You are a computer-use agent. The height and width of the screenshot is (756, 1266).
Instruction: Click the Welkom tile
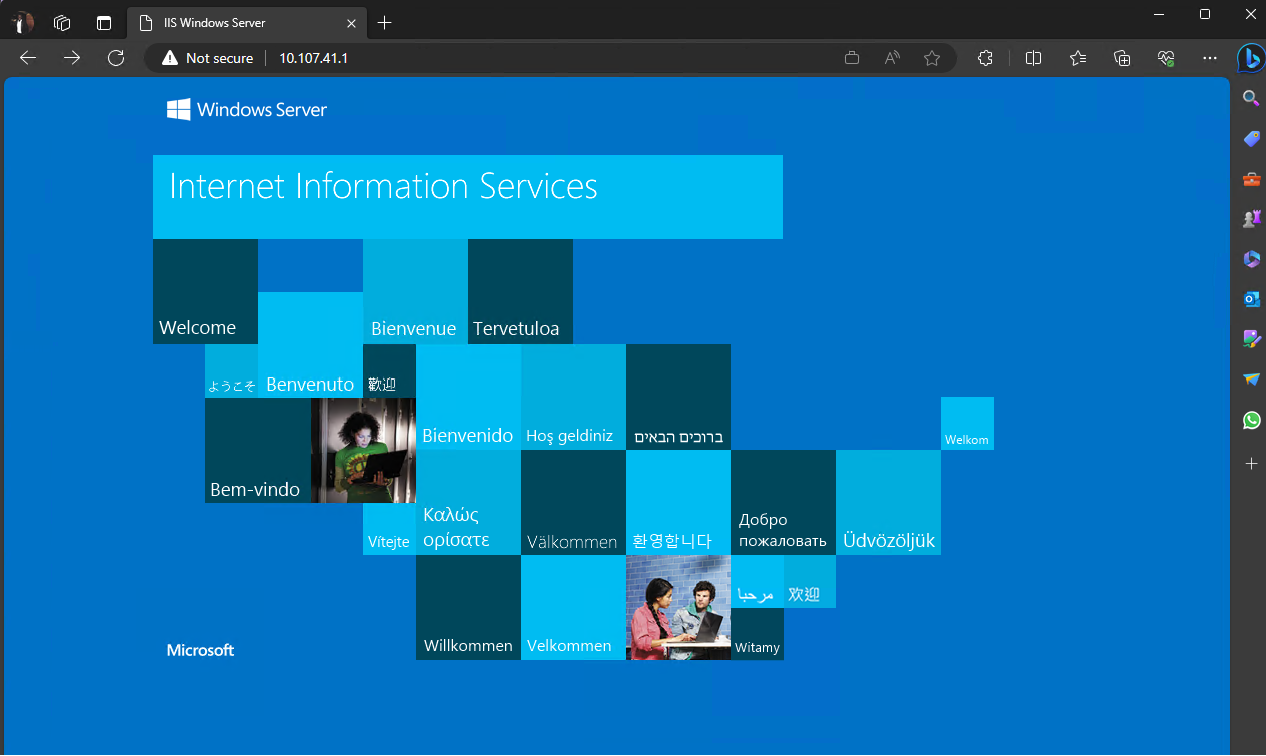[x=967, y=424]
